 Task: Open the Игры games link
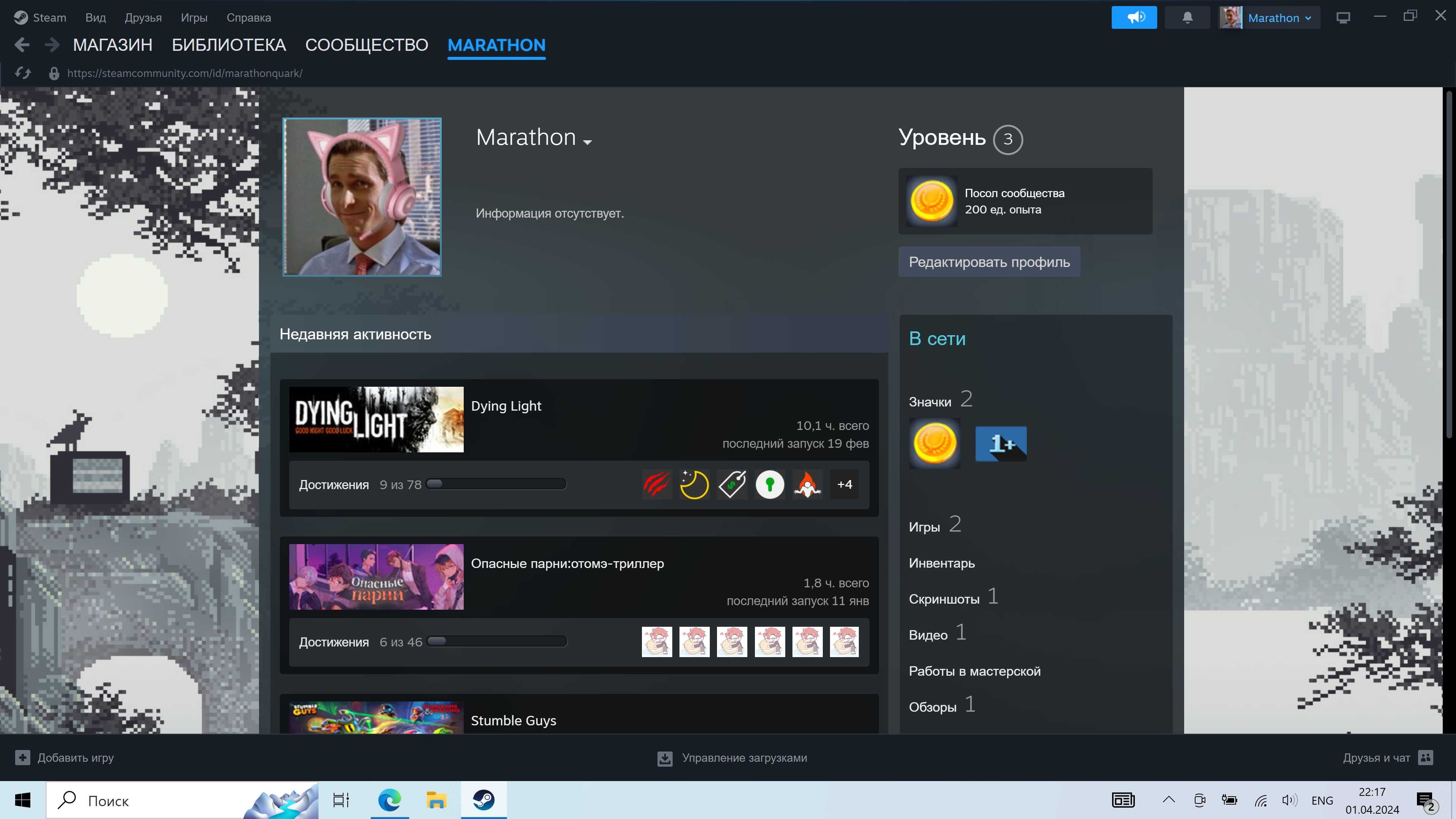[924, 527]
